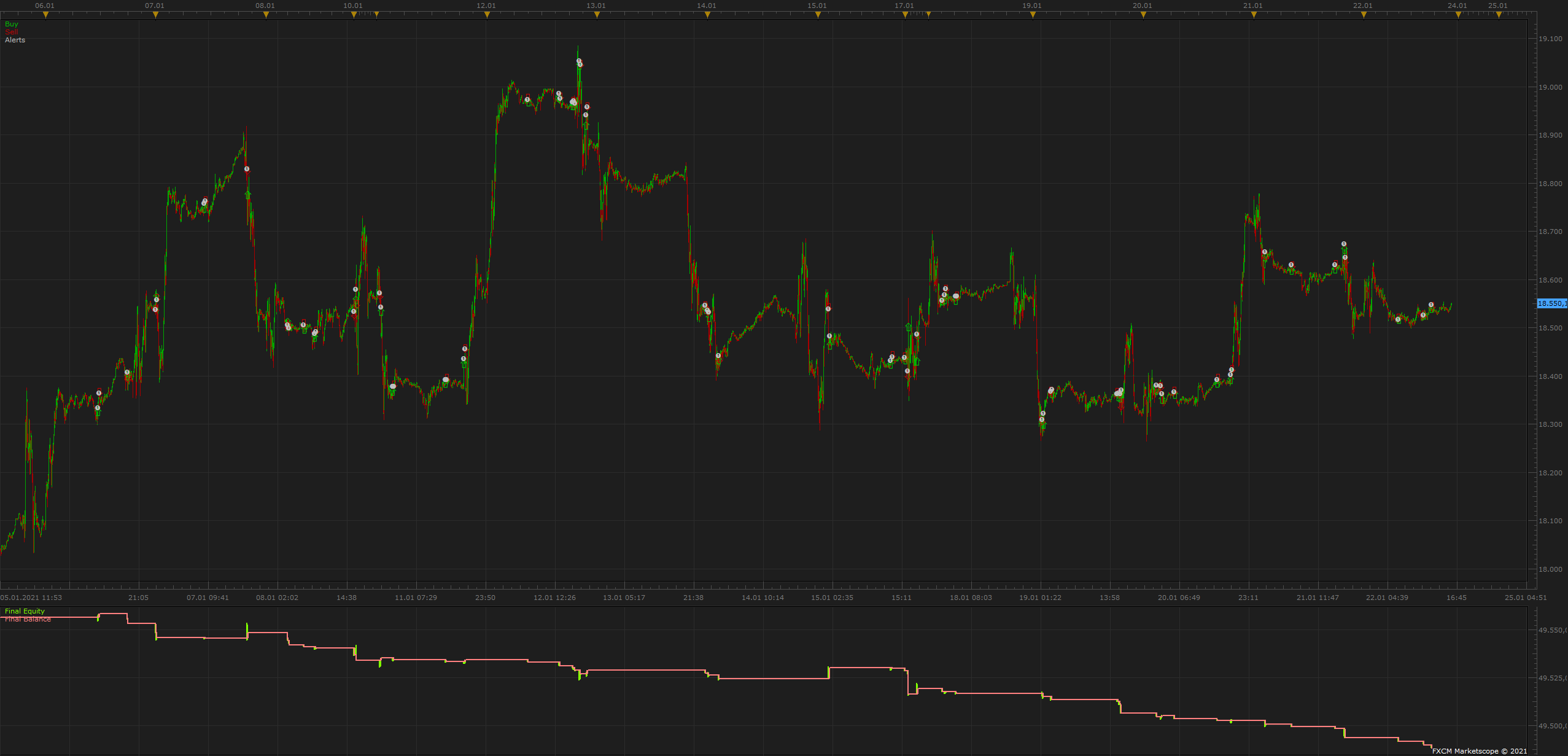Select the 24.01 date label in top ruler
Viewport: 1568px width, 756px height.
click(x=1457, y=6)
